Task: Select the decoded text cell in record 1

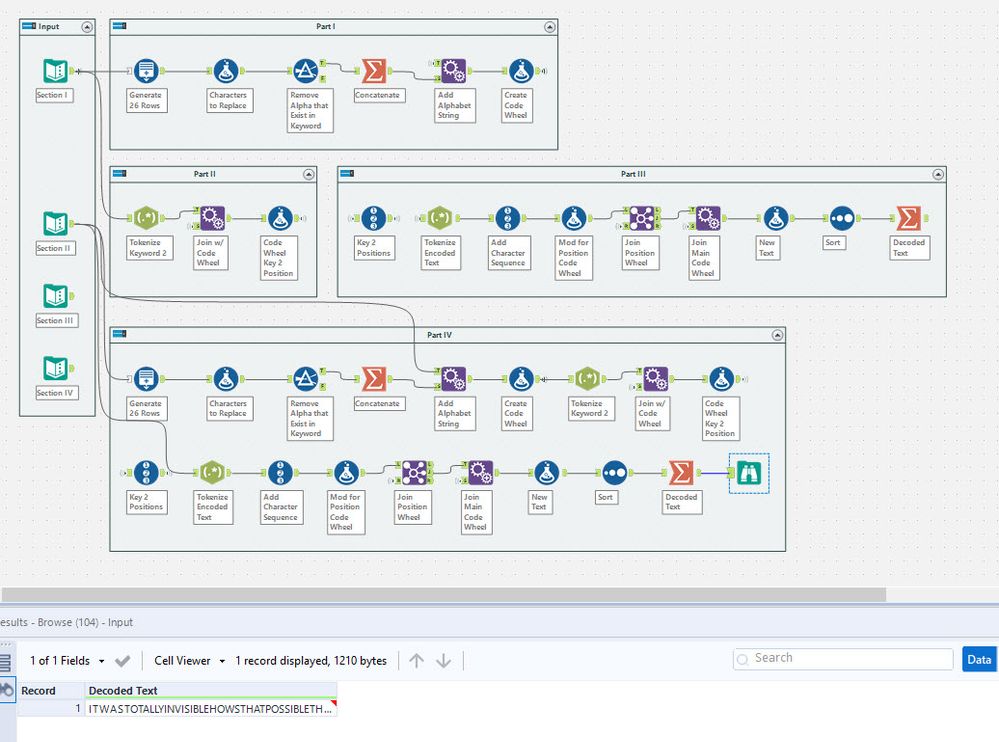Action: 211,709
